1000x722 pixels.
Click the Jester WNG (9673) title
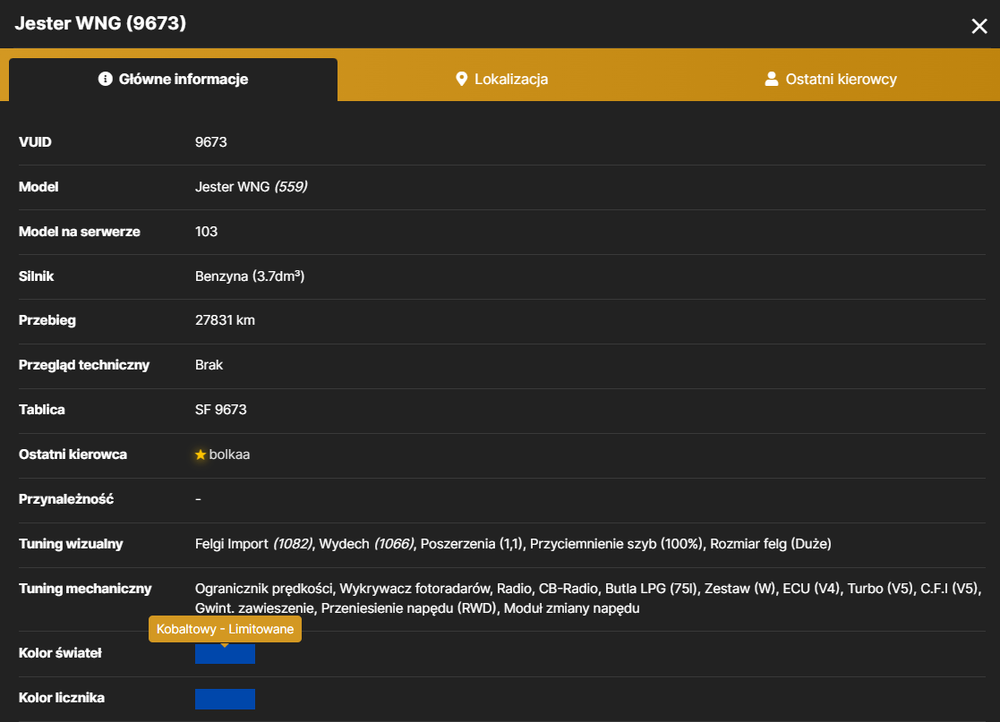[x=101, y=24]
